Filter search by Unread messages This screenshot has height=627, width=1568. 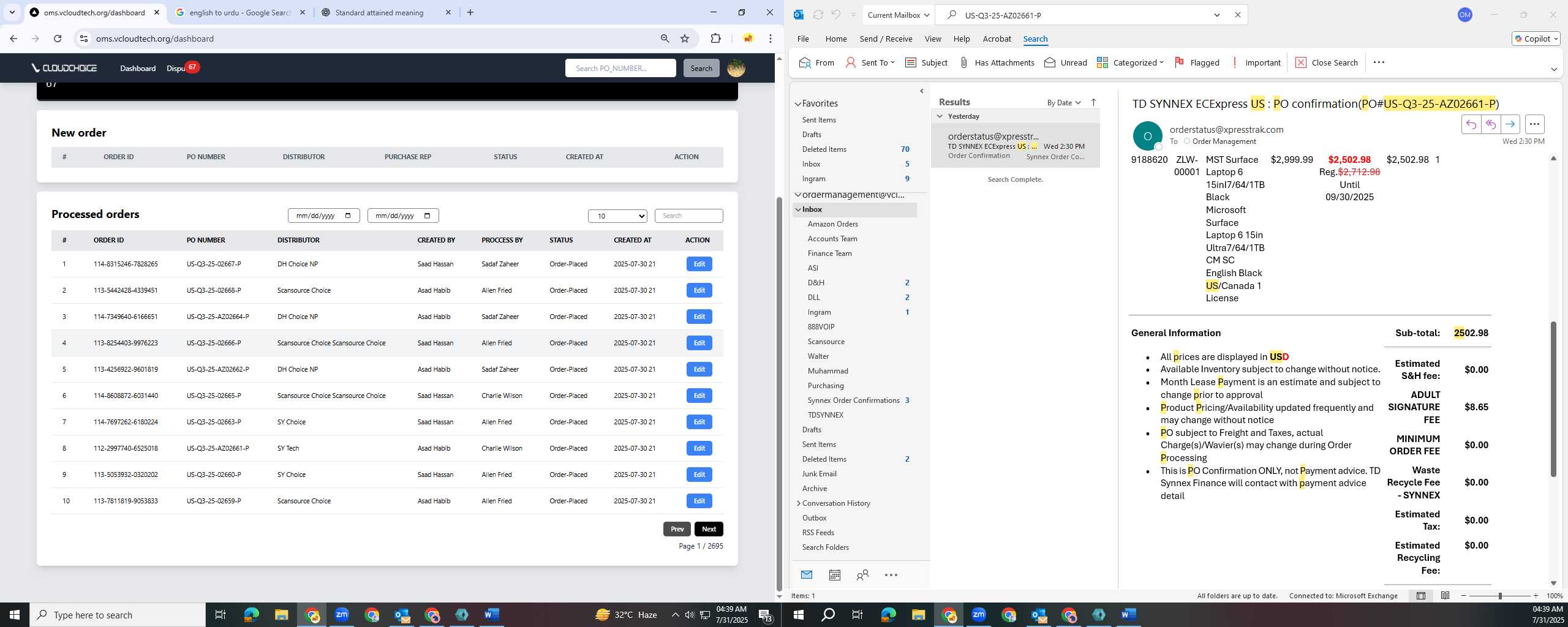pyautogui.click(x=1065, y=62)
